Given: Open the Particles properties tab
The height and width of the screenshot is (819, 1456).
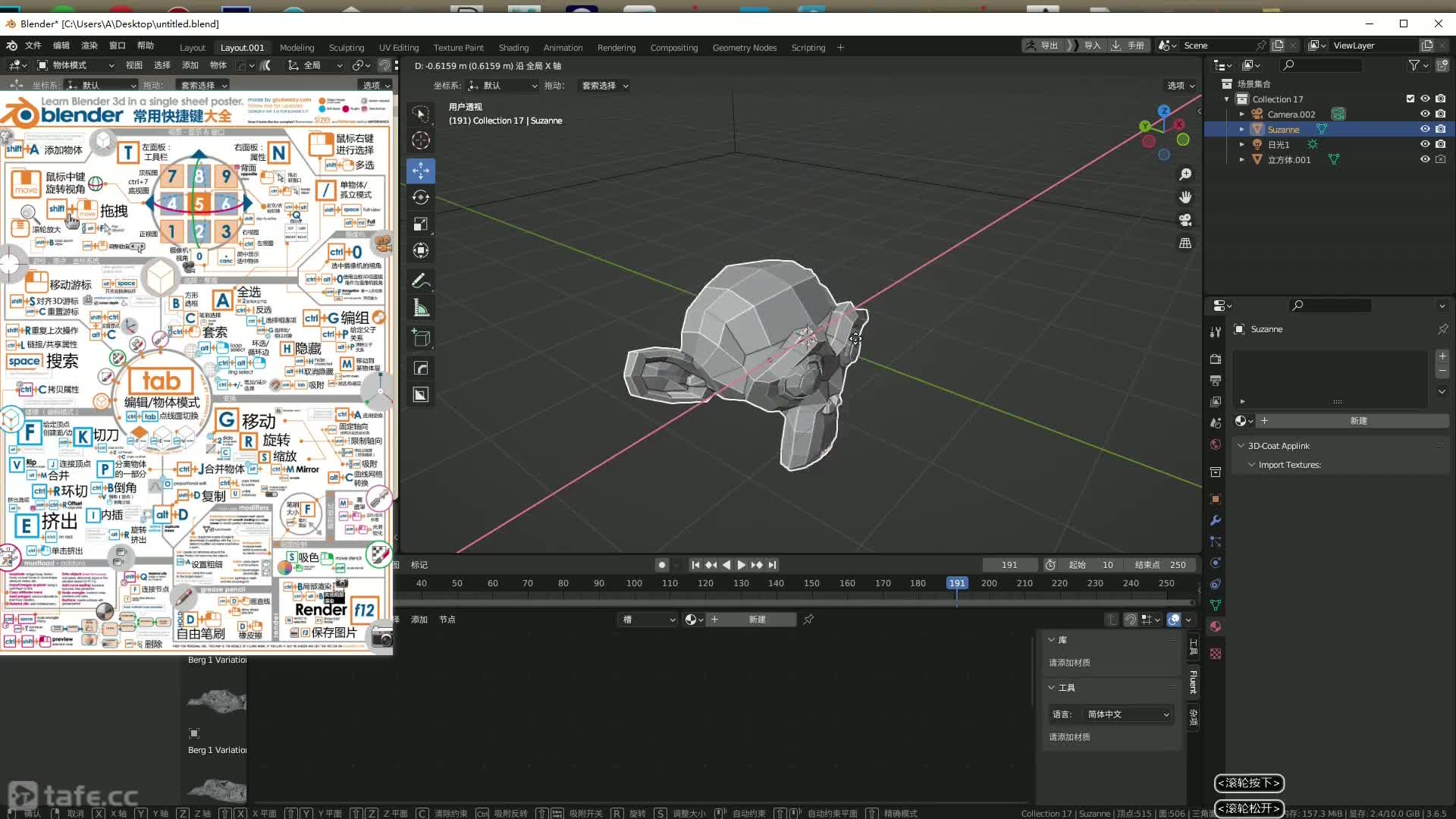Looking at the screenshot, I should pyautogui.click(x=1216, y=541).
